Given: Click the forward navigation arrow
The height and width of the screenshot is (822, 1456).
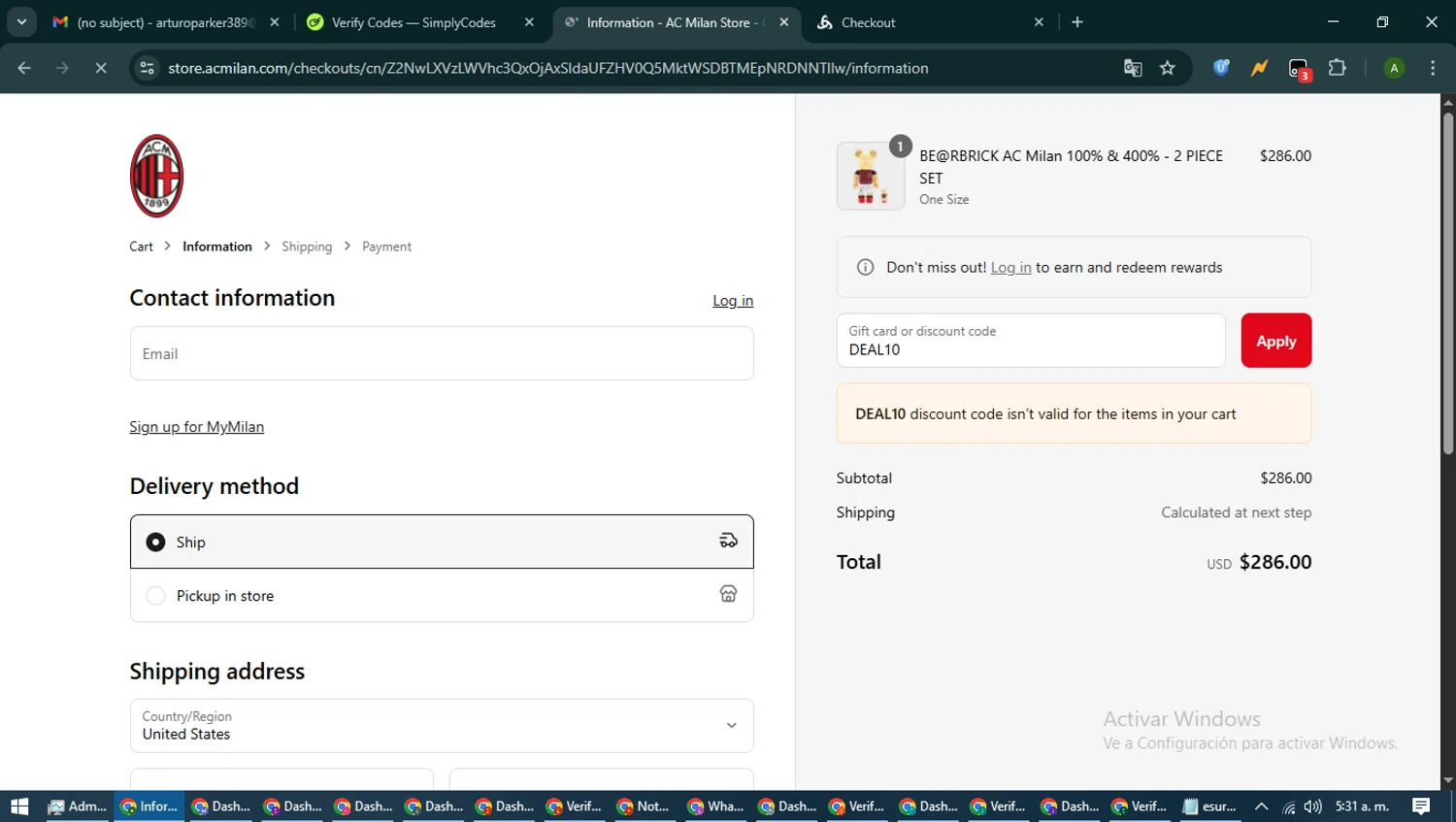Looking at the screenshot, I should [x=62, y=68].
